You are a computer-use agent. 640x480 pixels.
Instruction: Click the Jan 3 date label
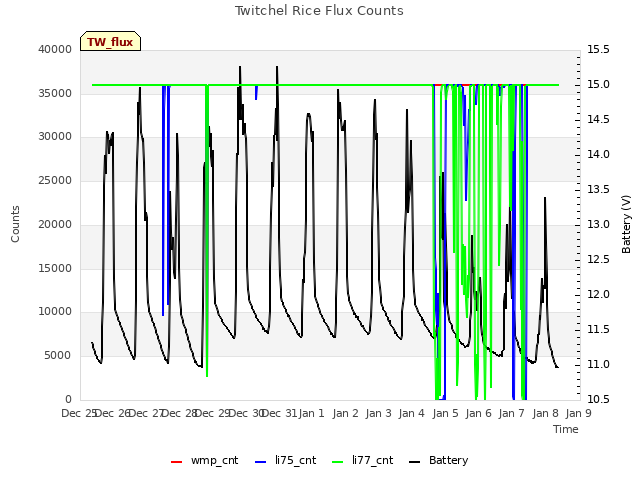pyautogui.click(x=378, y=414)
